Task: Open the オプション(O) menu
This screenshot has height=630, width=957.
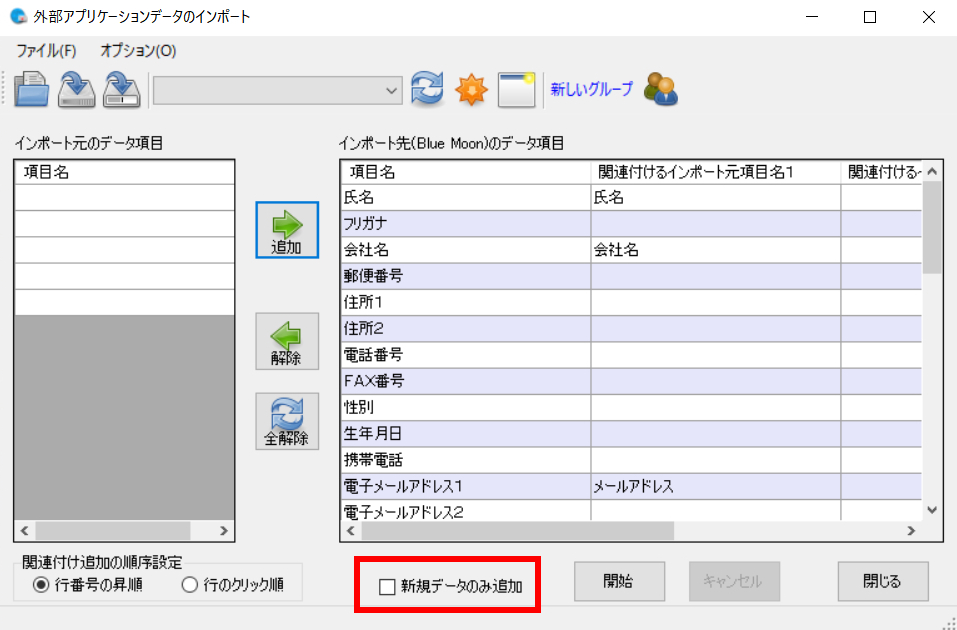Action: (x=138, y=50)
